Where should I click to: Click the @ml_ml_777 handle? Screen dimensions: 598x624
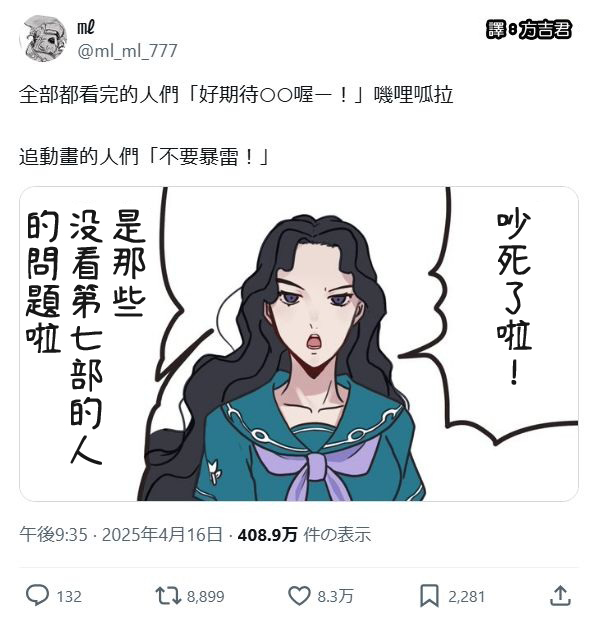pos(127,51)
